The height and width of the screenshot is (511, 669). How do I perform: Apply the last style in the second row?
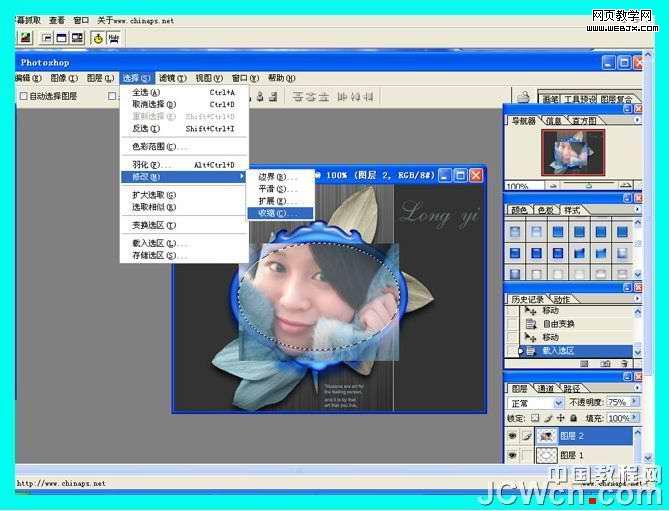coord(622,253)
